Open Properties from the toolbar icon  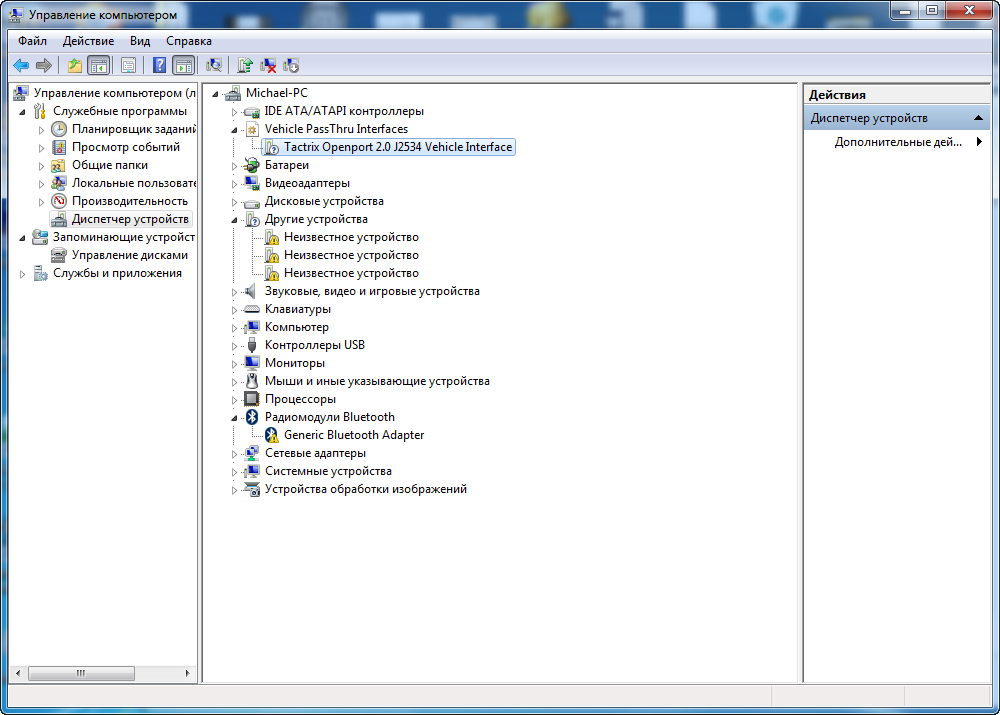[x=128, y=66]
